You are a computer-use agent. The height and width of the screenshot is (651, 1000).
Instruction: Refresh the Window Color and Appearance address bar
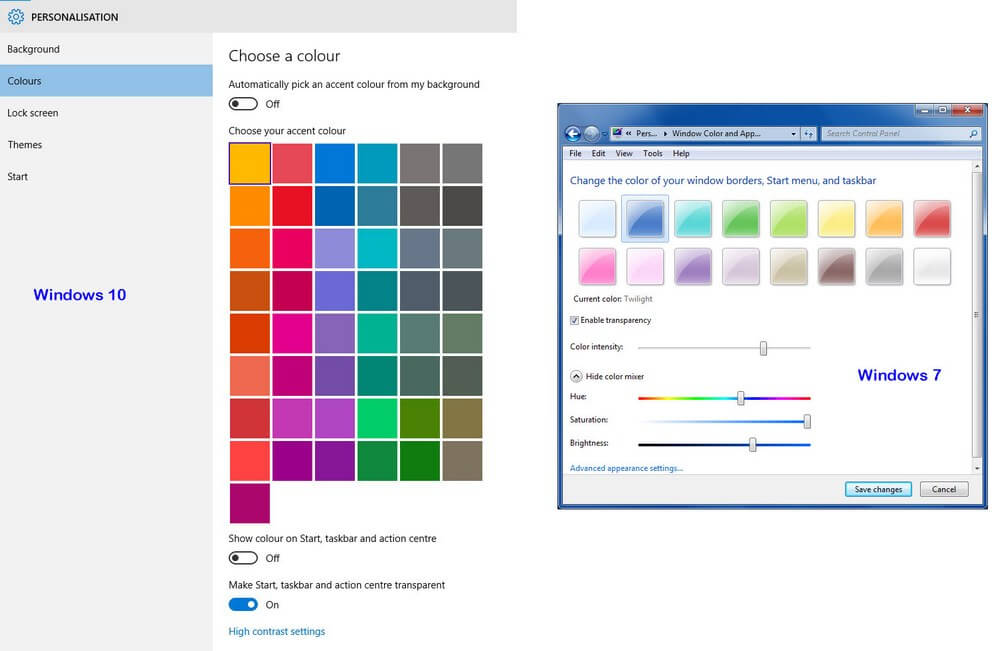(808, 133)
